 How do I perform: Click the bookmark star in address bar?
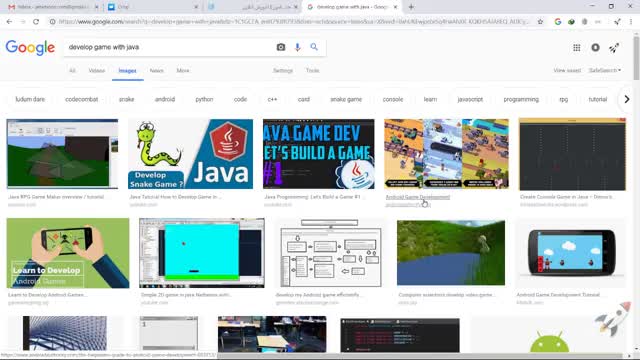[x=540, y=22]
